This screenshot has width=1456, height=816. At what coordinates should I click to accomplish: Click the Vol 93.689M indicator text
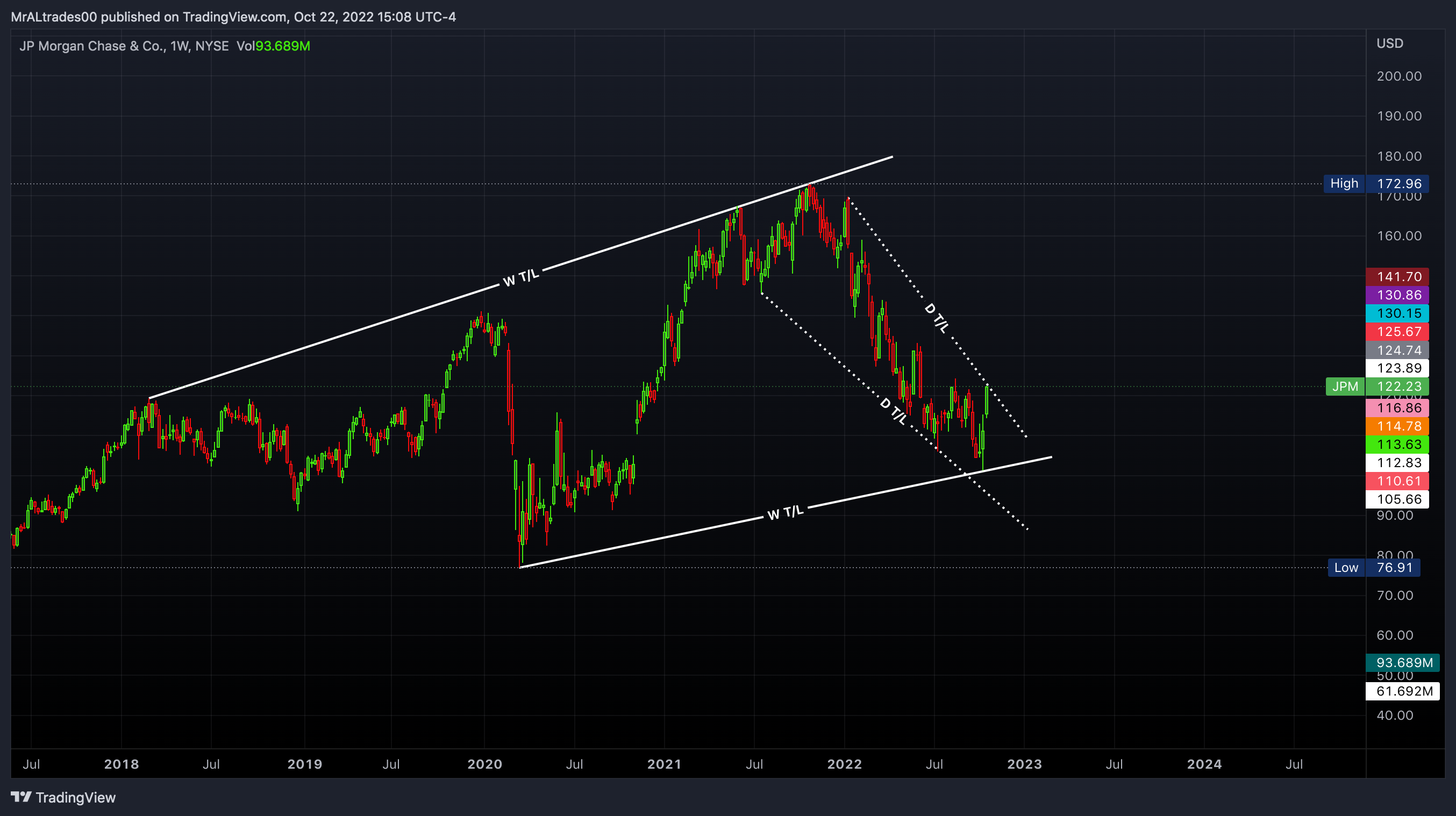274,46
